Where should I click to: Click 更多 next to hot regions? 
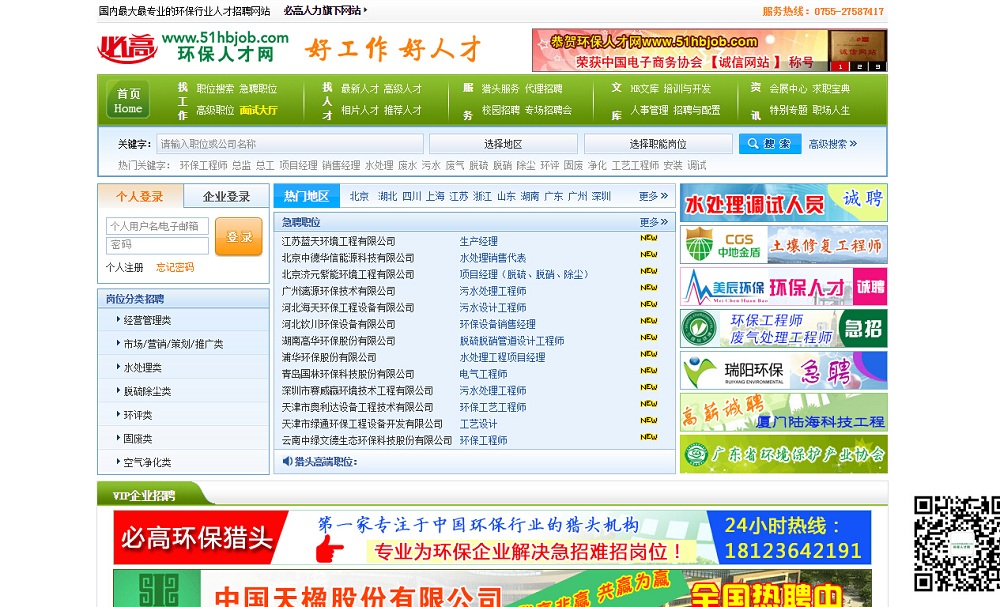(x=653, y=196)
